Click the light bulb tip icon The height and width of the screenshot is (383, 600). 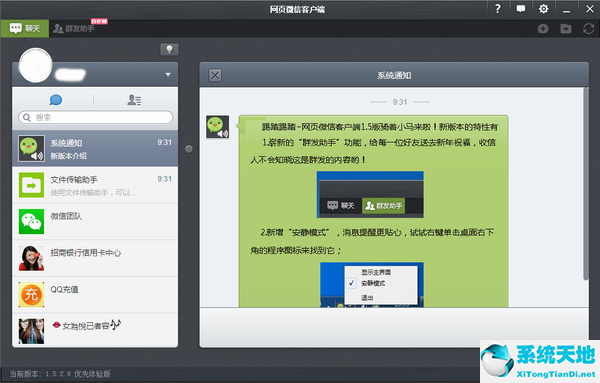point(169,49)
